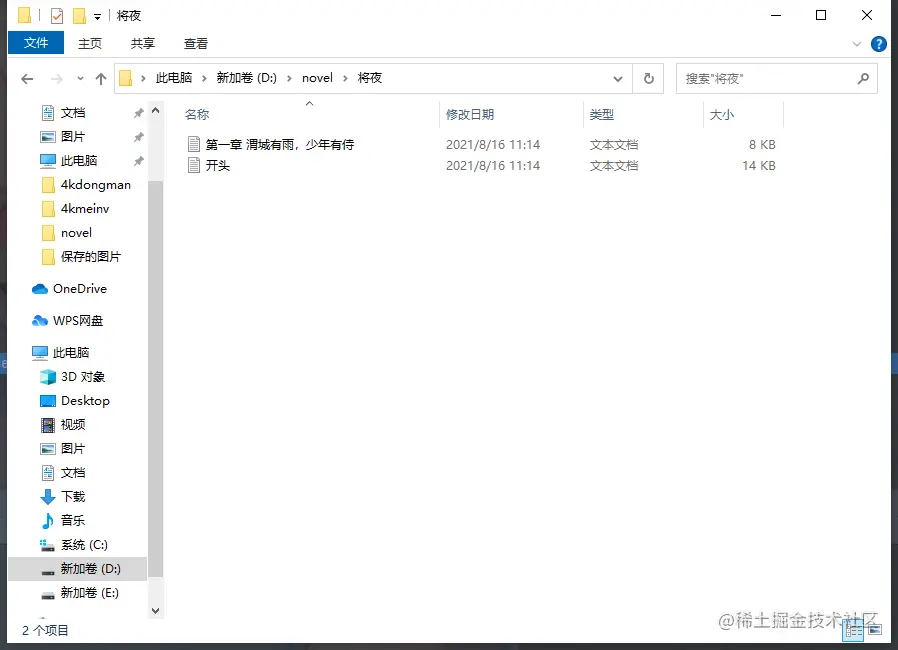
Task: Open the quick access toolbar dropdown
Action: coord(97,17)
